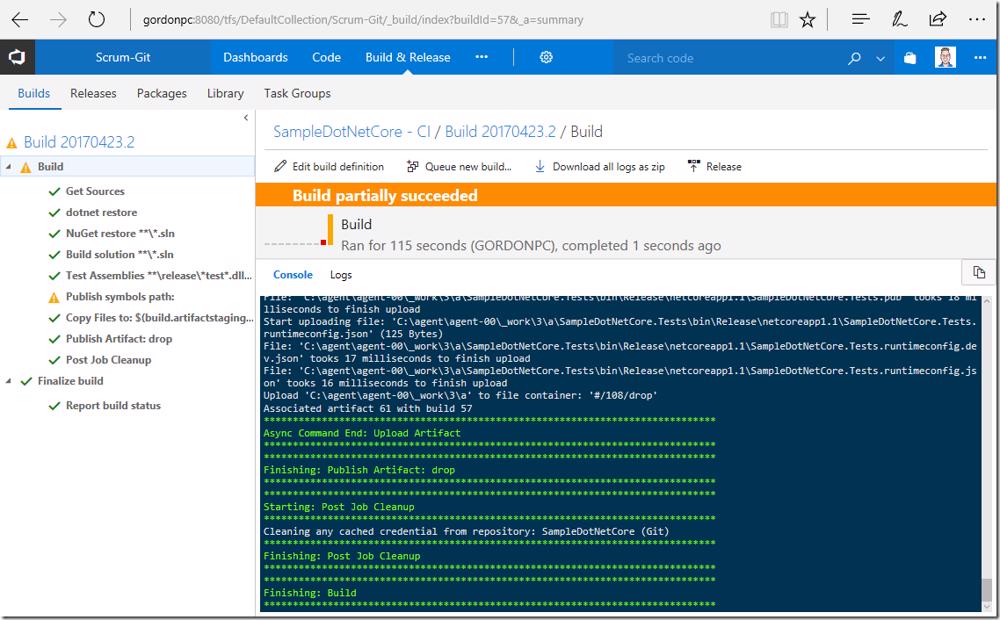Open the shopping bag marketplace icon
The width and height of the screenshot is (1000, 620).
coord(910,58)
